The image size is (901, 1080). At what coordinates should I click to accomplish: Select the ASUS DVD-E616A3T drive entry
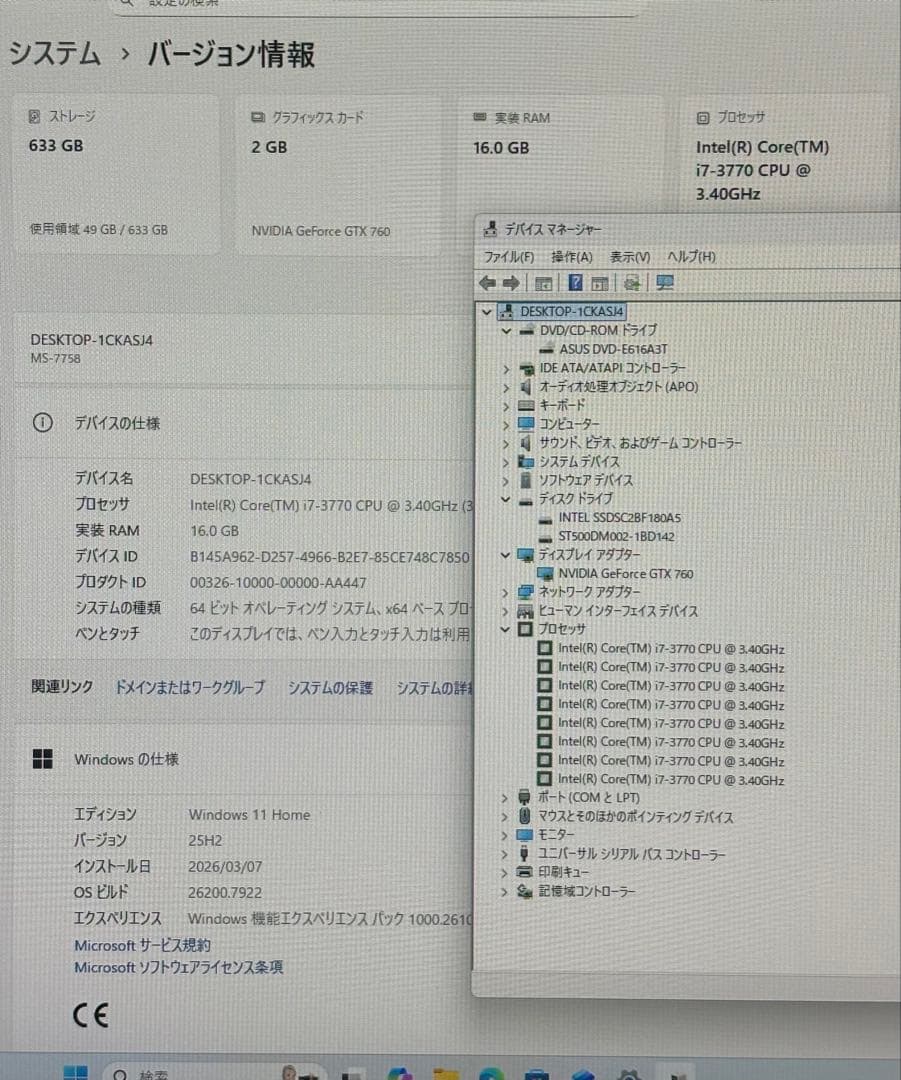[612, 349]
